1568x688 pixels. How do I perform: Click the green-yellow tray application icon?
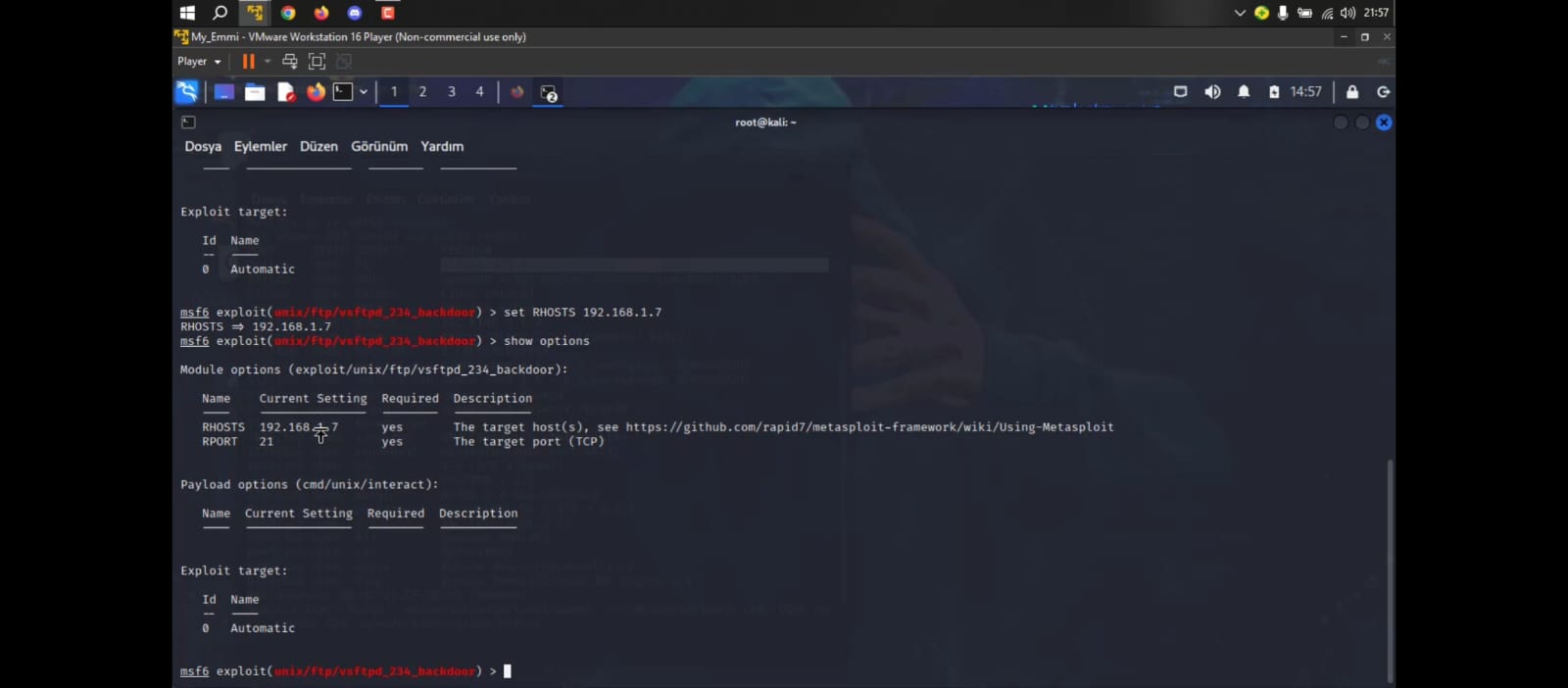click(x=1261, y=13)
